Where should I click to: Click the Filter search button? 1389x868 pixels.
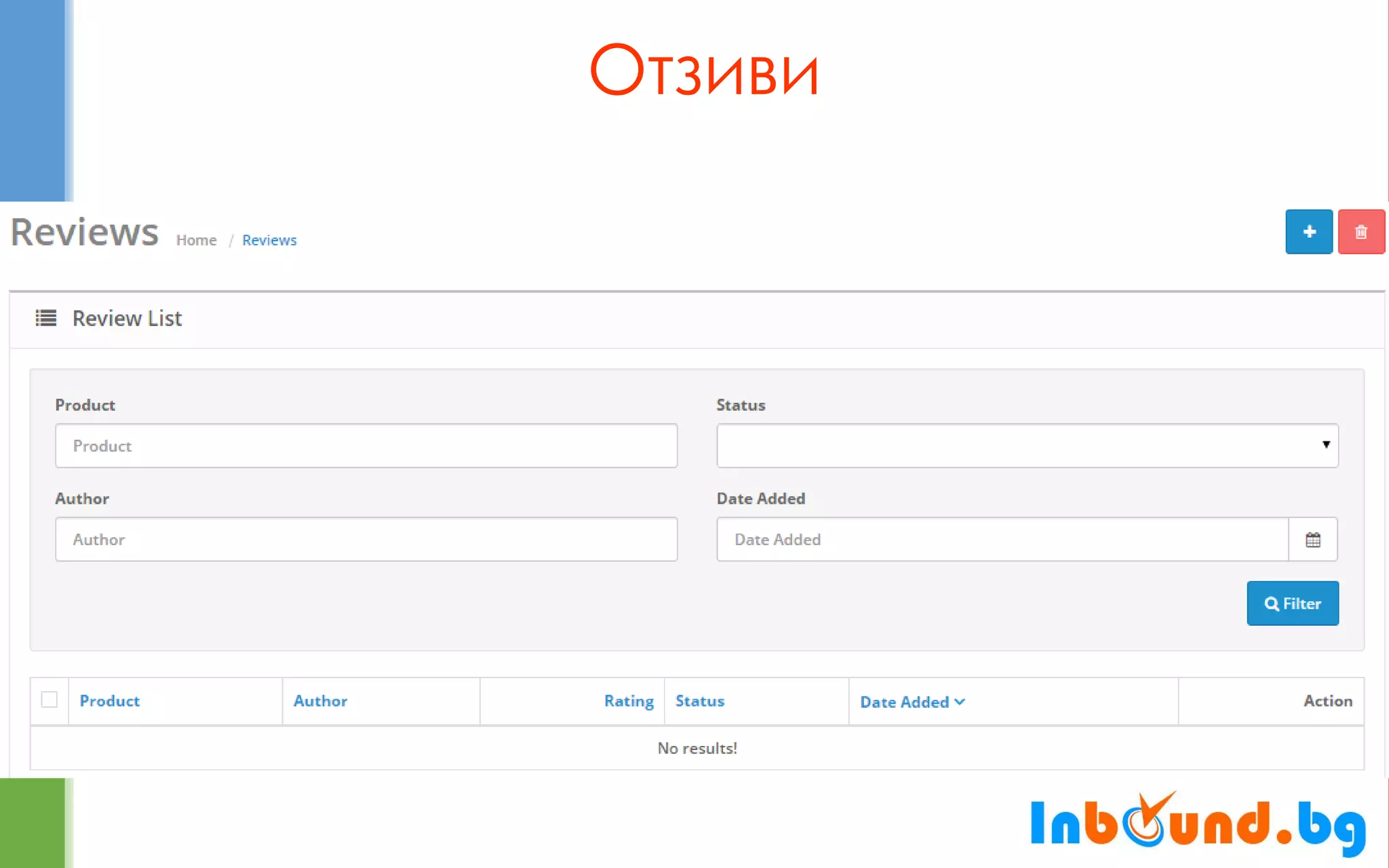click(1293, 604)
